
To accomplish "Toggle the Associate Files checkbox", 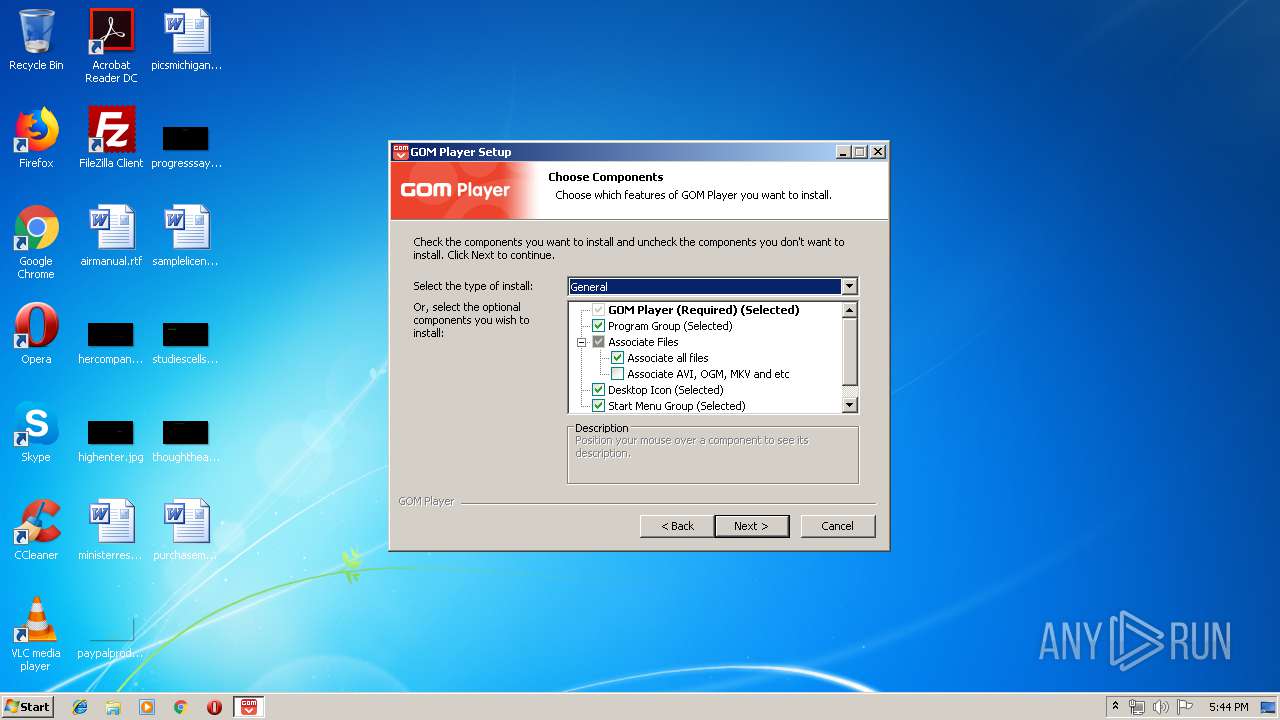I will pyautogui.click(x=598, y=342).
